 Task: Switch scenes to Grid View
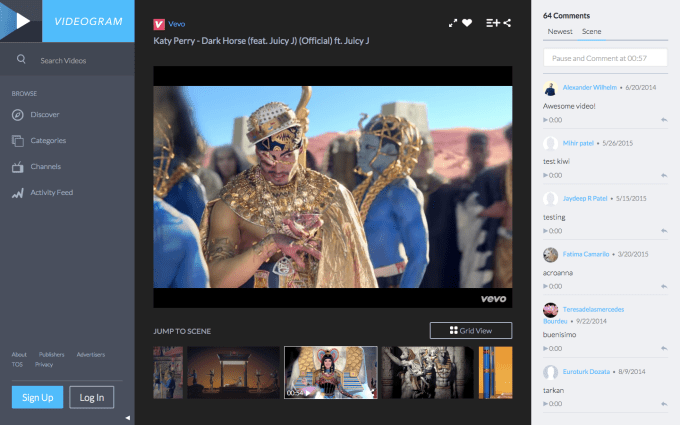(x=471, y=330)
